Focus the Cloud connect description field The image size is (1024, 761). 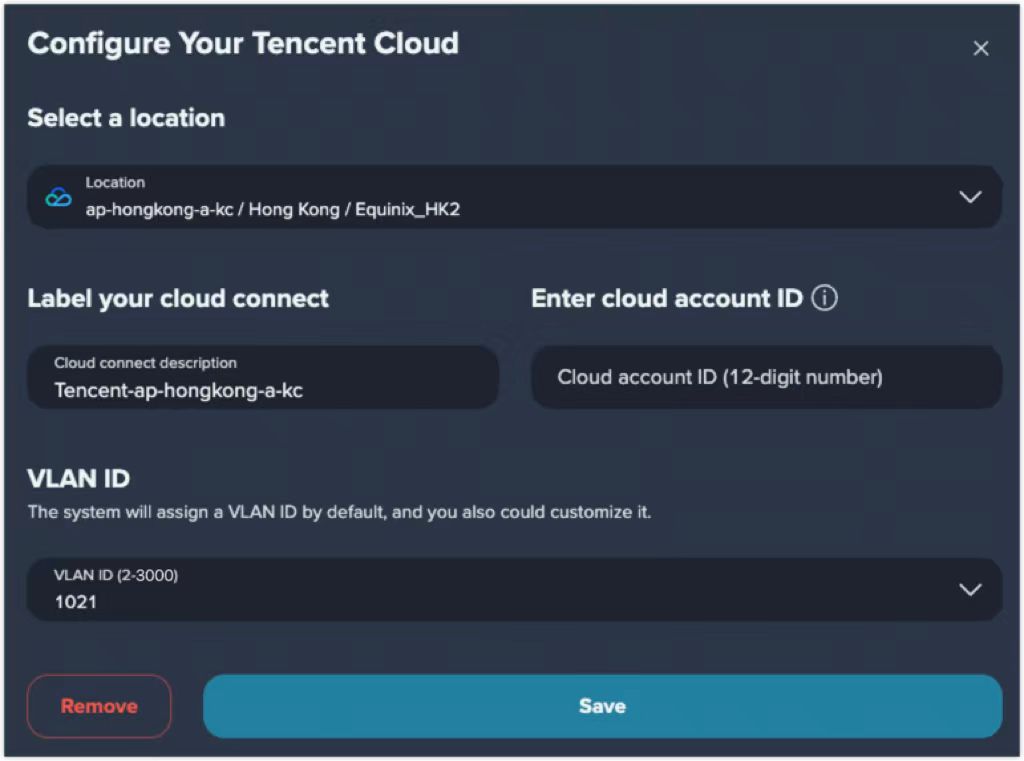pos(263,378)
